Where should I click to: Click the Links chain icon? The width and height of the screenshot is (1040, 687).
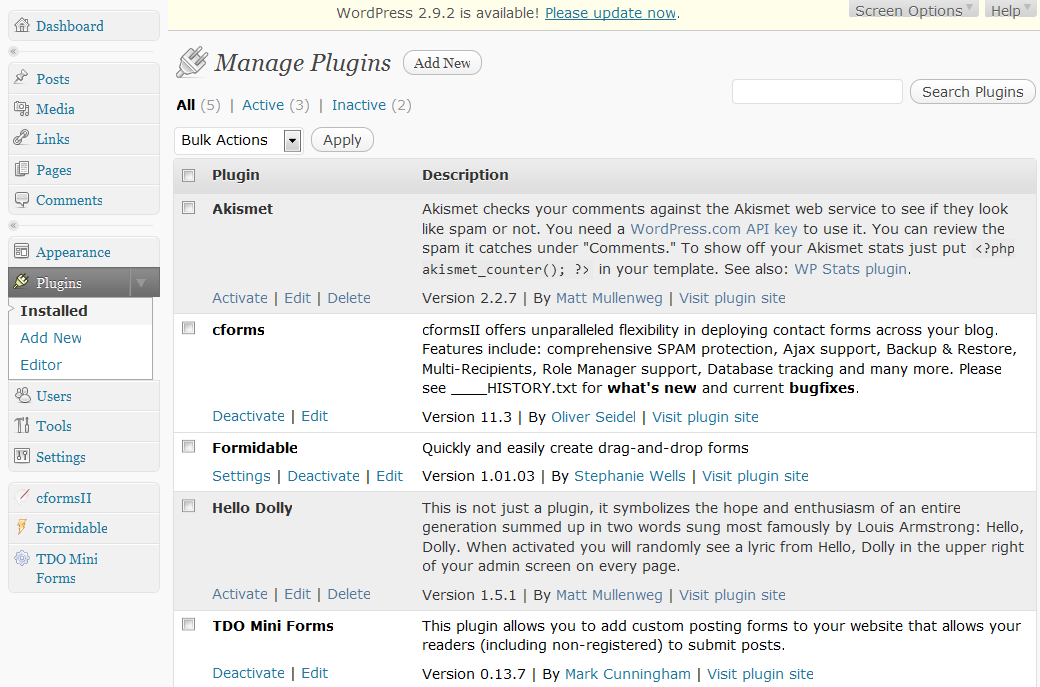pos(22,139)
